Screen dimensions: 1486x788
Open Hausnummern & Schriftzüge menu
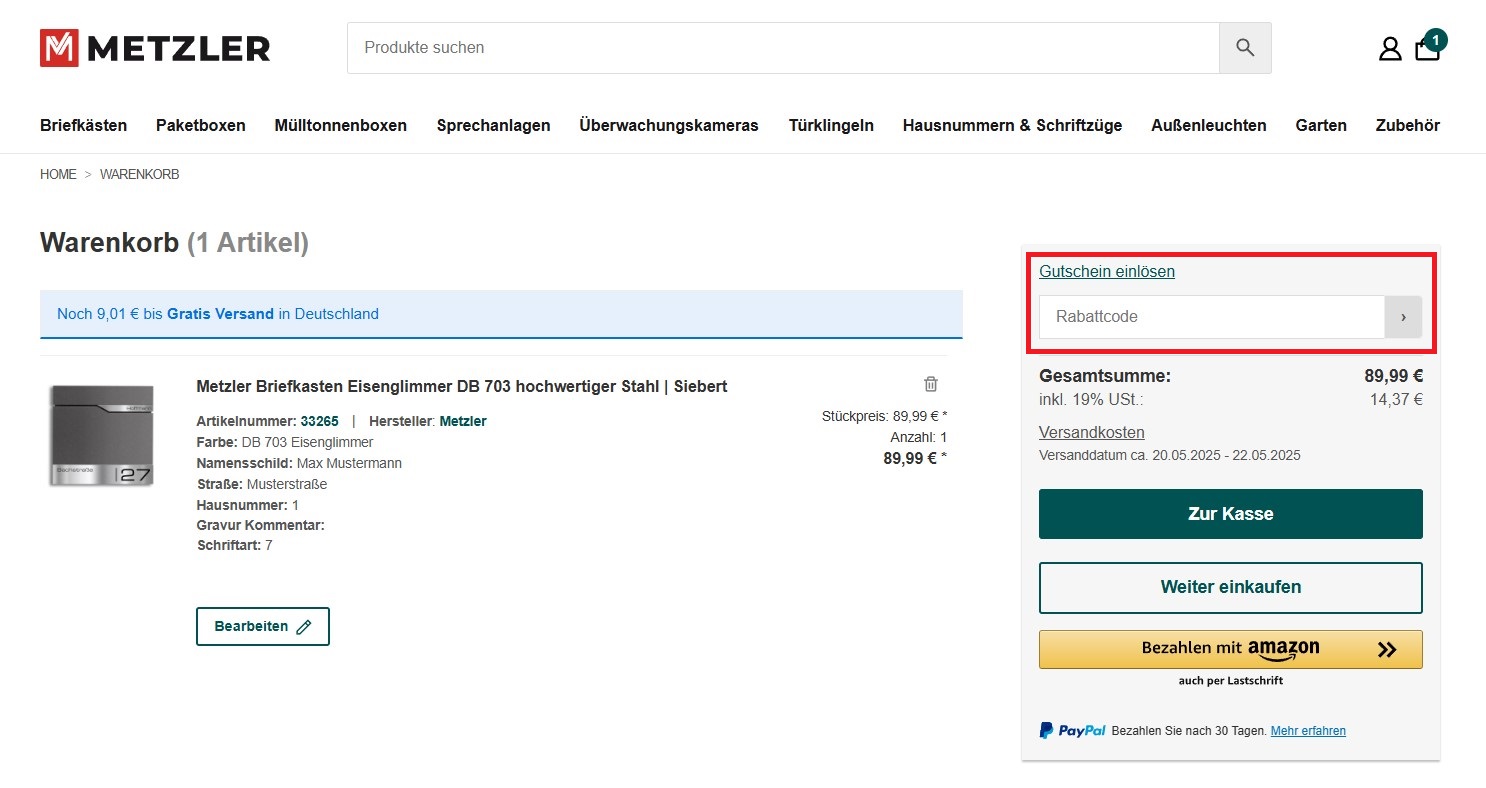(1012, 126)
